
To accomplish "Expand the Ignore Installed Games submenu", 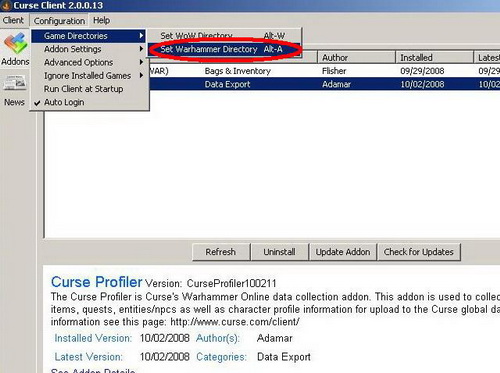I will (x=88, y=76).
